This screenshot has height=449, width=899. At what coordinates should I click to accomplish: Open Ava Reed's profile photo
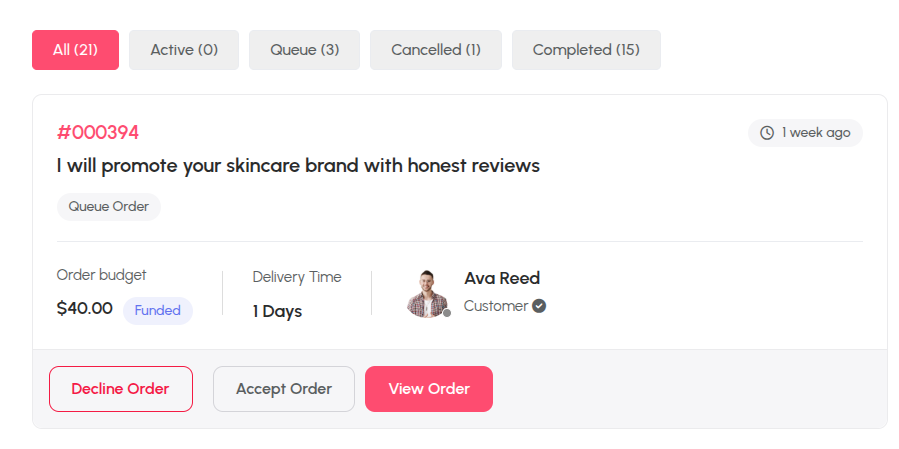pos(427,294)
